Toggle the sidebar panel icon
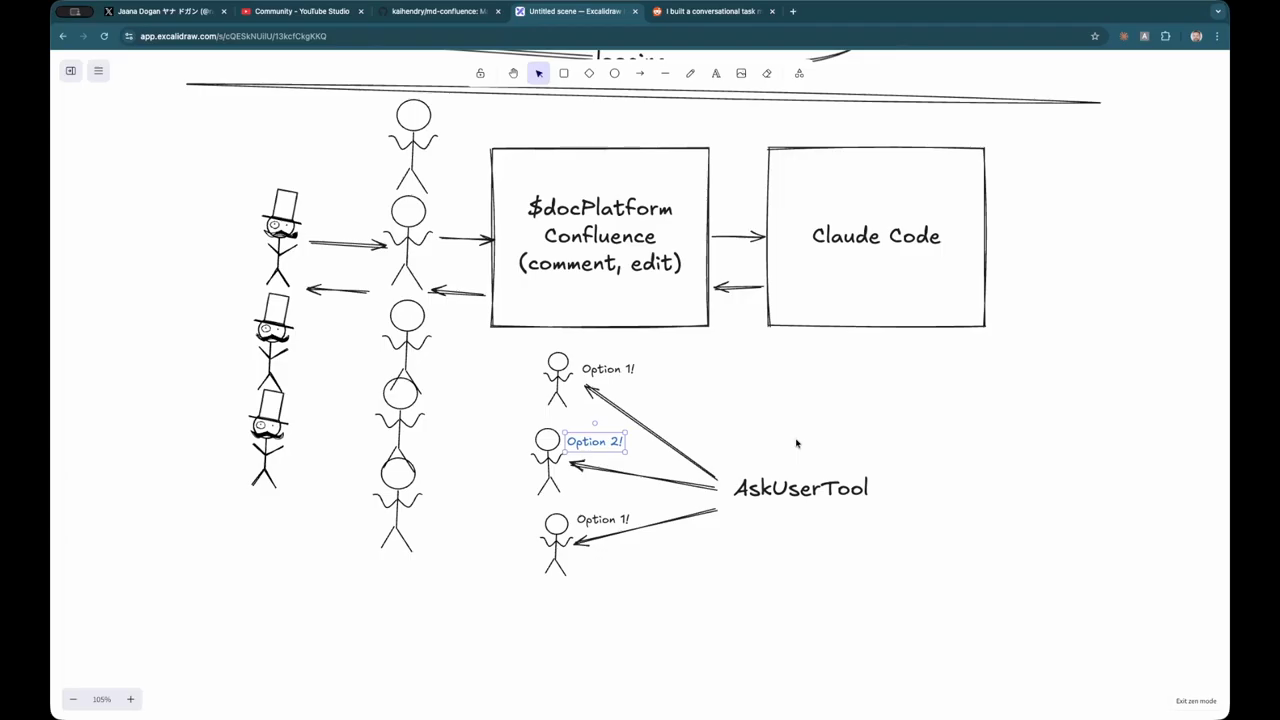 pyautogui.click(x=71, y=71)
